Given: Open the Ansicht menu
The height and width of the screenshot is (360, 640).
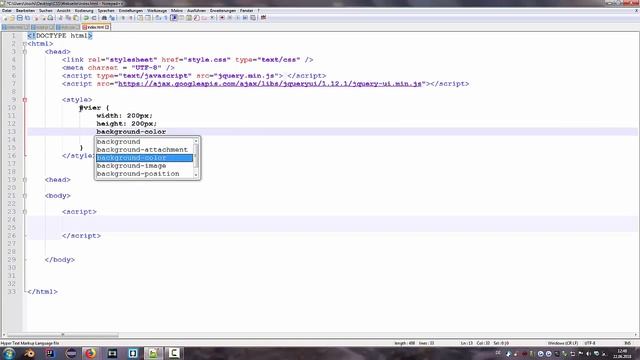Looking at the screenshot, I should [x=64, y=11].
